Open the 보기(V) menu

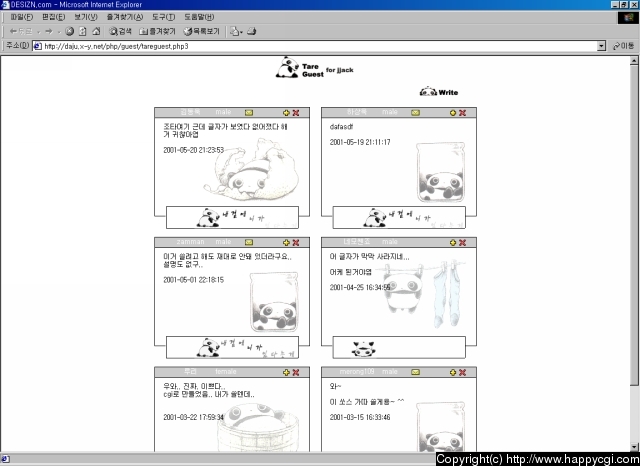coord(86,17)
